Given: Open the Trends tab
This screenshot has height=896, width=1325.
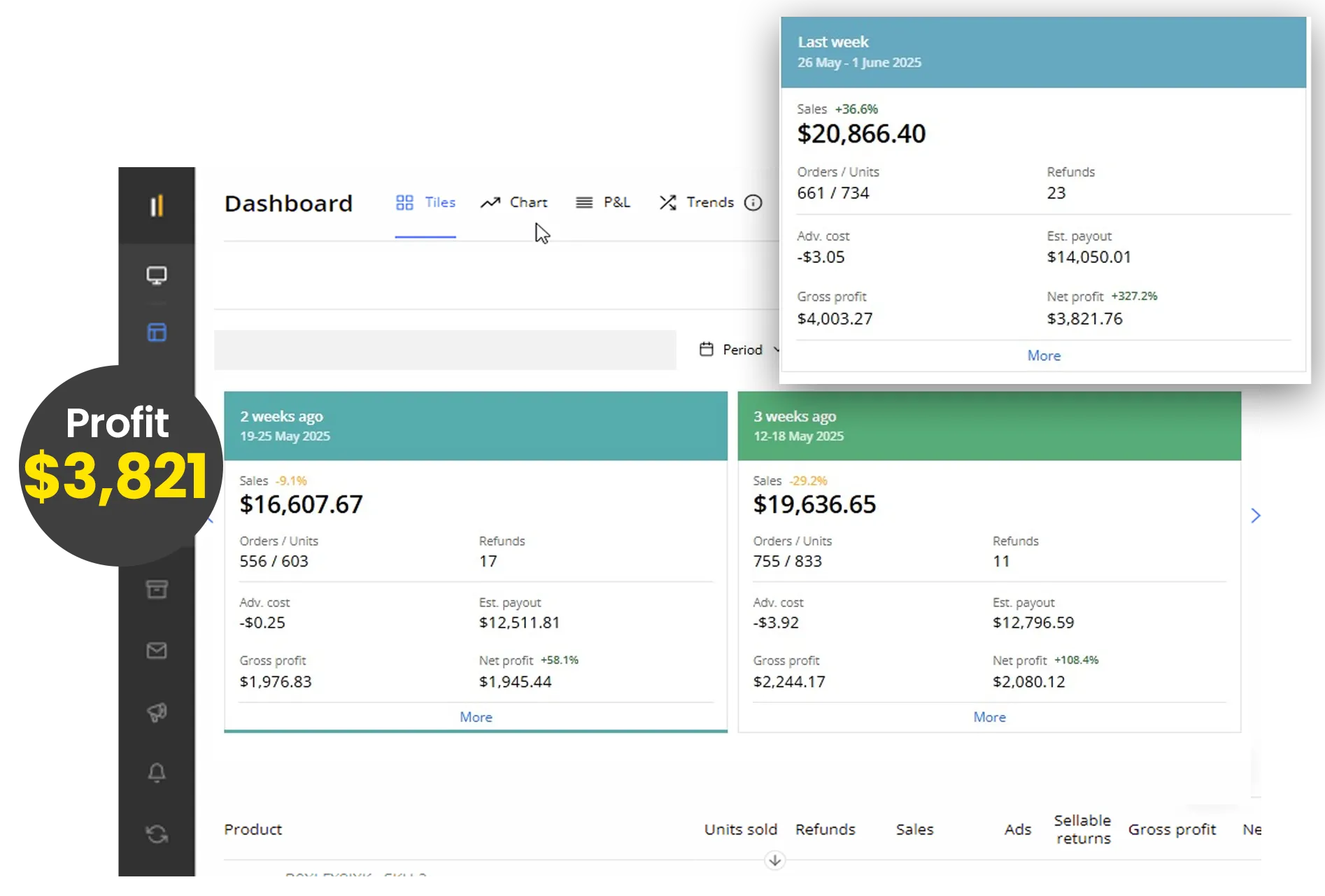Looking at the screenshot, I should point(697,203).
